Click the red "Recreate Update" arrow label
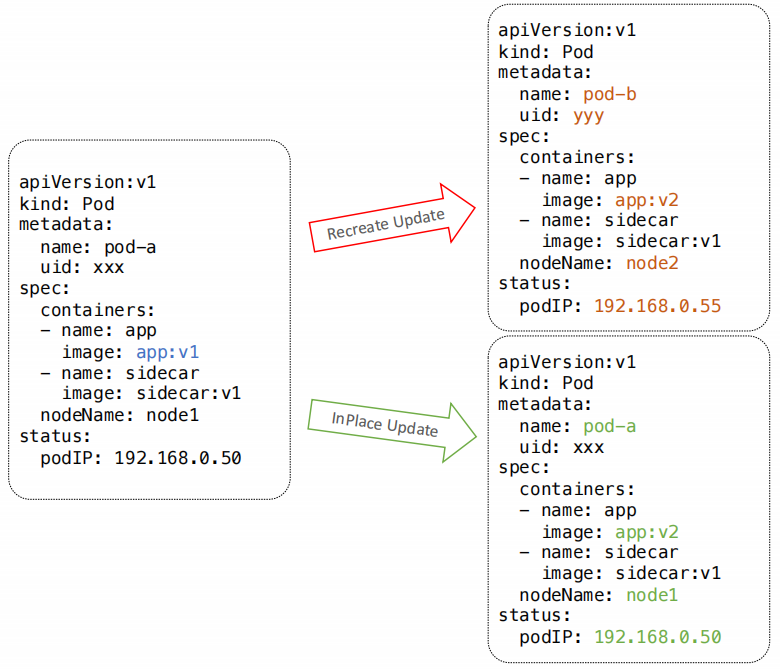The image size is (780, 669). pos(386,224)
